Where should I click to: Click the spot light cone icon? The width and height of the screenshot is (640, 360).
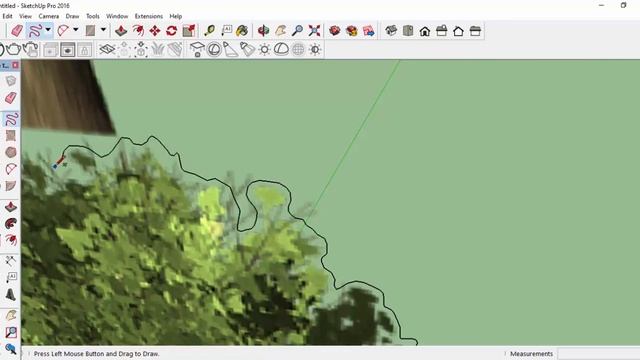click(231, 49)
